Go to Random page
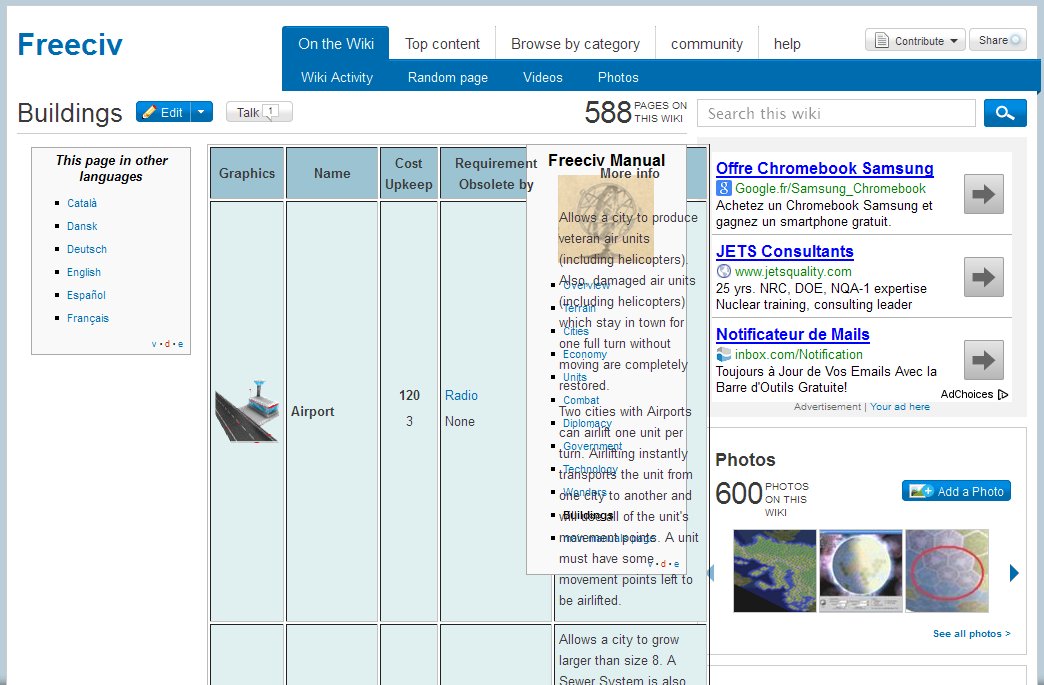The width and height of the screenshot is (1044, 685). coord(448,77)
